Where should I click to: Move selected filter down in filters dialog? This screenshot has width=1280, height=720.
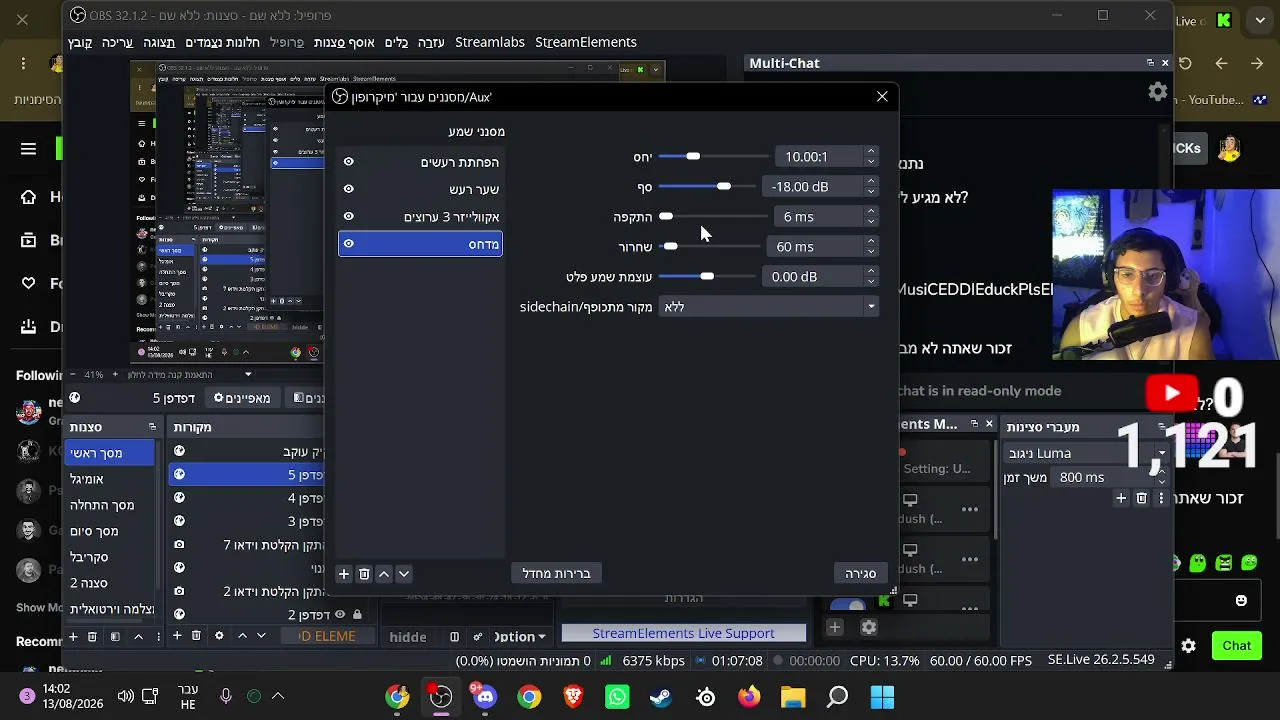(x=404, y=574)
